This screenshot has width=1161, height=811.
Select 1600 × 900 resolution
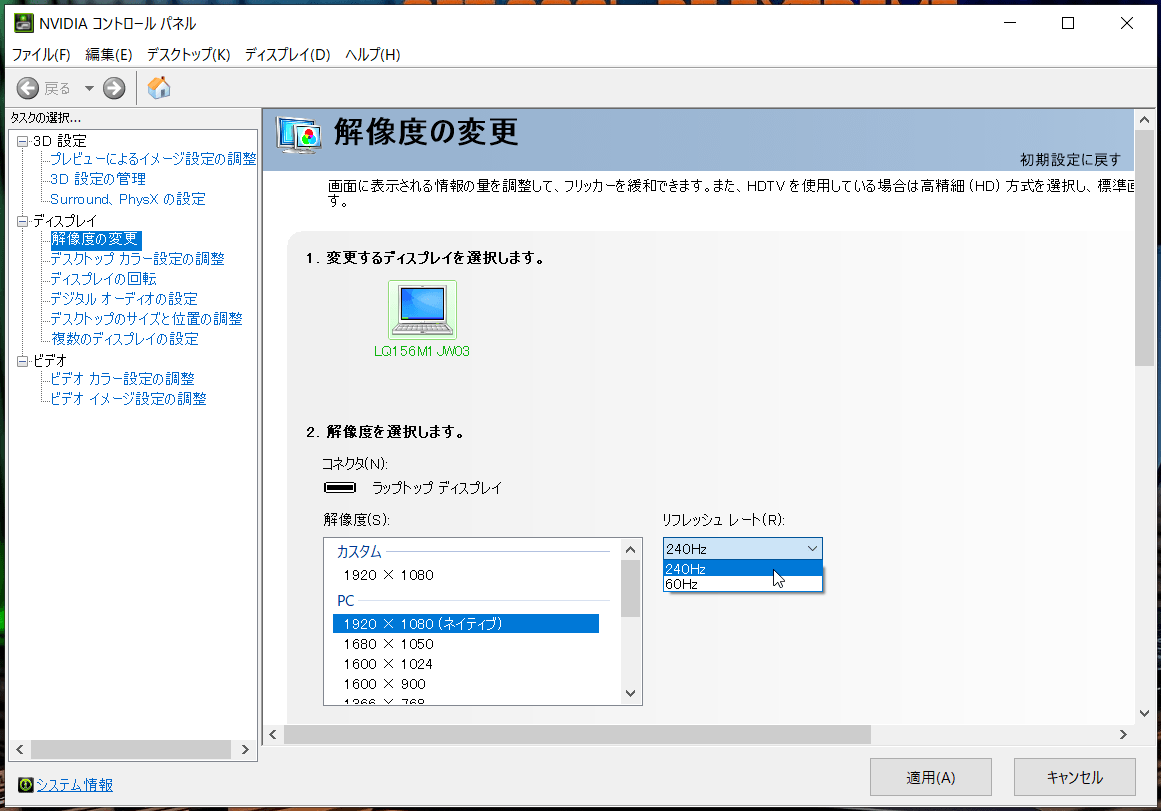[384, 684]
